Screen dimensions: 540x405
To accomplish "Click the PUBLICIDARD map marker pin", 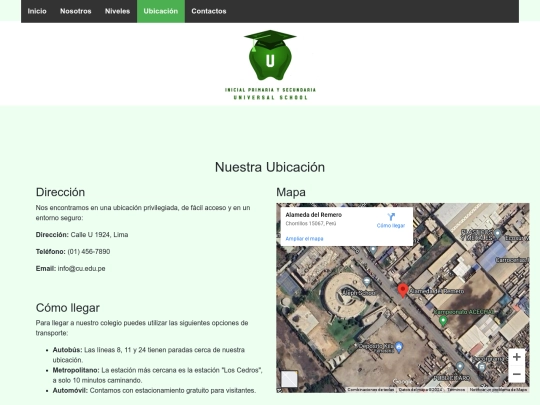I will click(x=460, y=366).
